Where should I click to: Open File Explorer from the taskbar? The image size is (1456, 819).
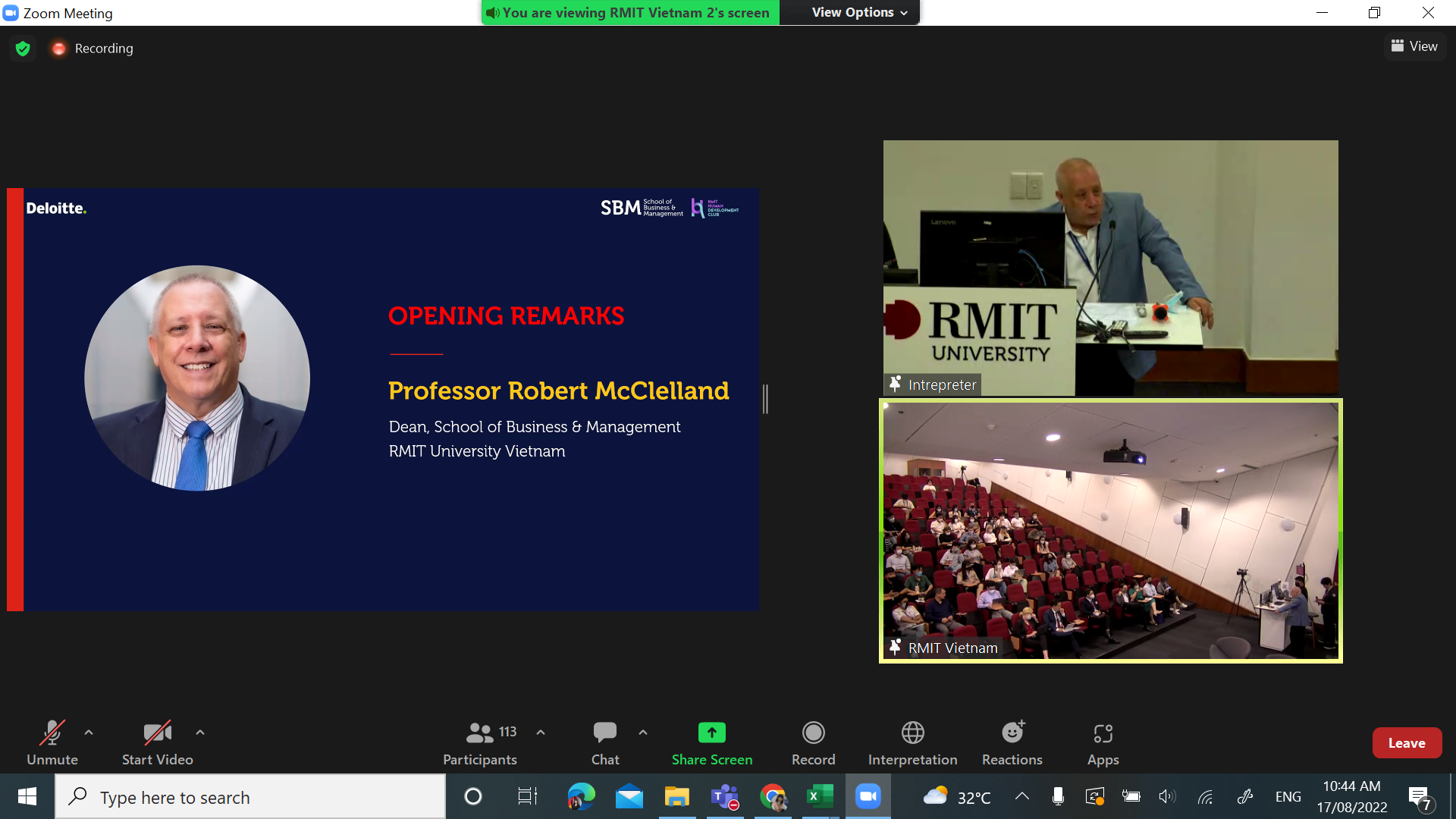[x=677, y=797]
